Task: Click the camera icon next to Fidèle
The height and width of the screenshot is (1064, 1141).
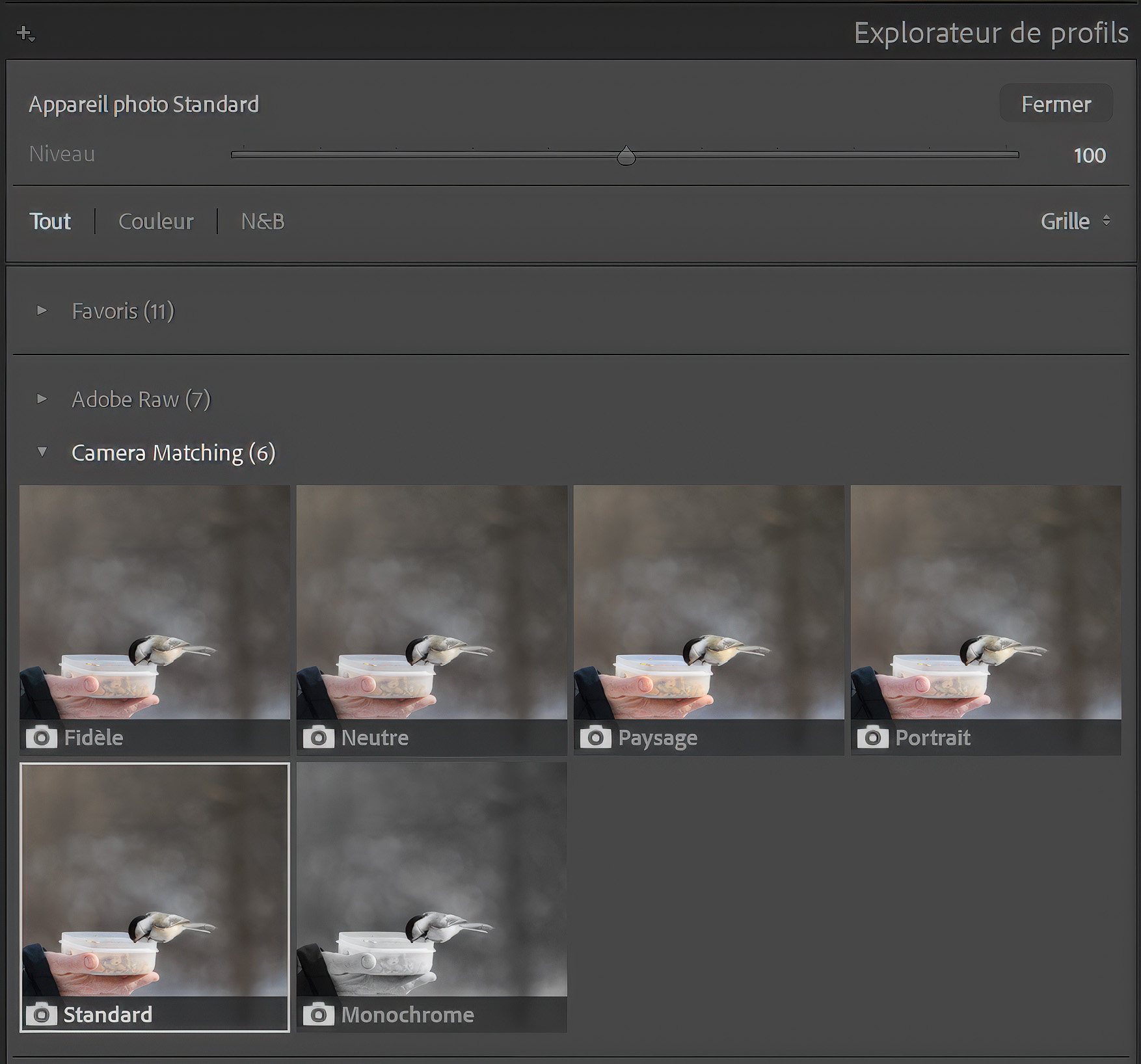Action: pyautogui.click(x=41, y=738)
